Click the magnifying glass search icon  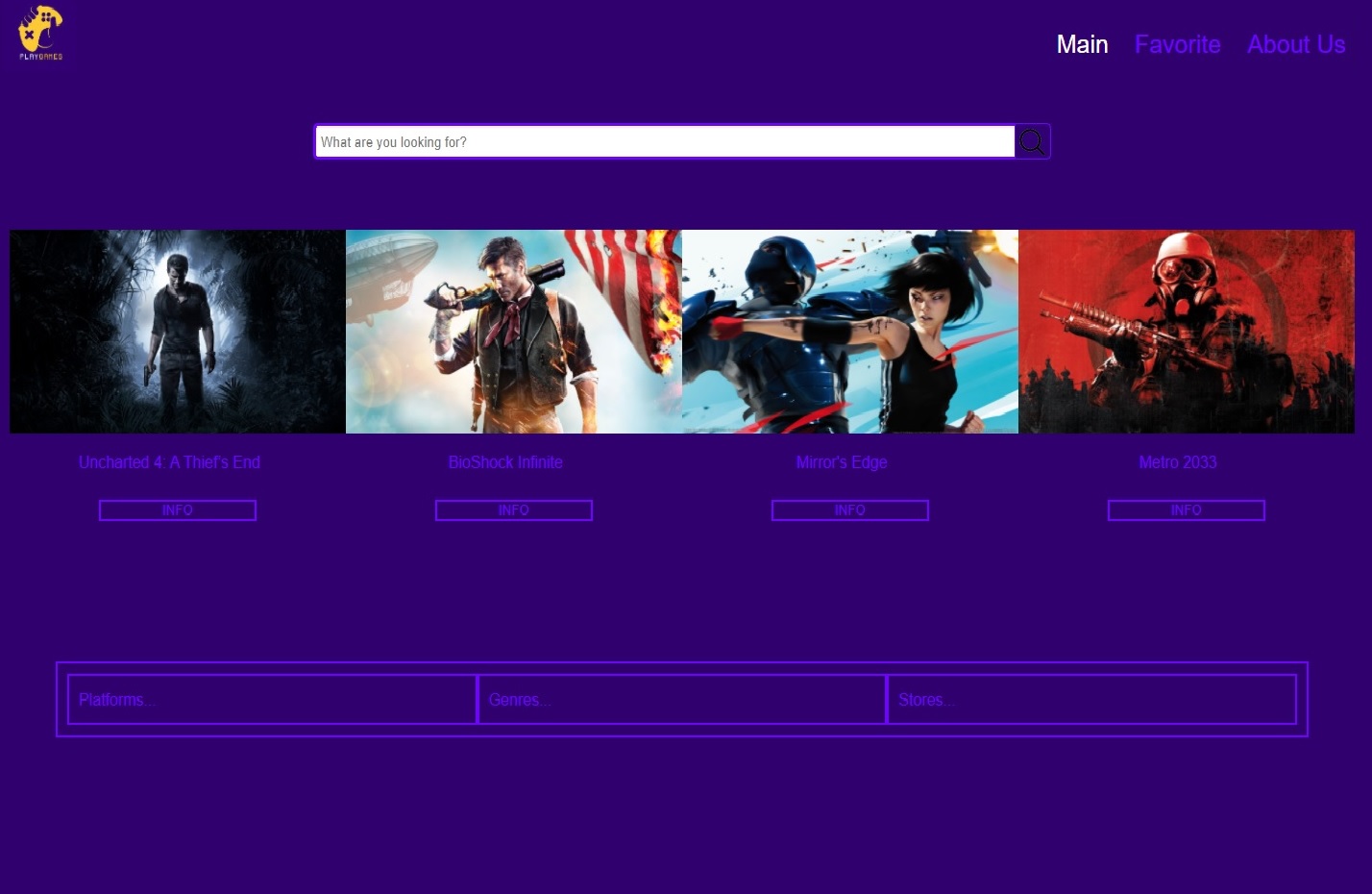pyautogui.click(x=1032, y=142)
